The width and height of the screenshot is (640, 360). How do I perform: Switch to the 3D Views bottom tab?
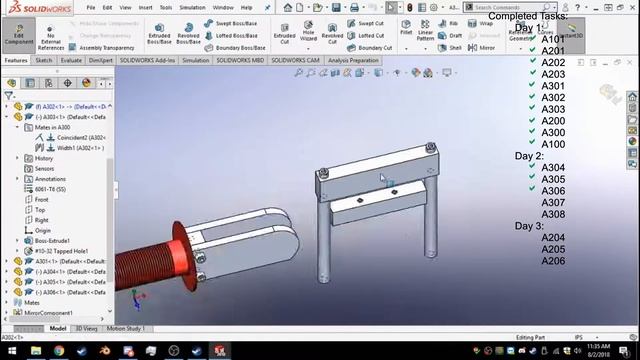tap(87, 329)
